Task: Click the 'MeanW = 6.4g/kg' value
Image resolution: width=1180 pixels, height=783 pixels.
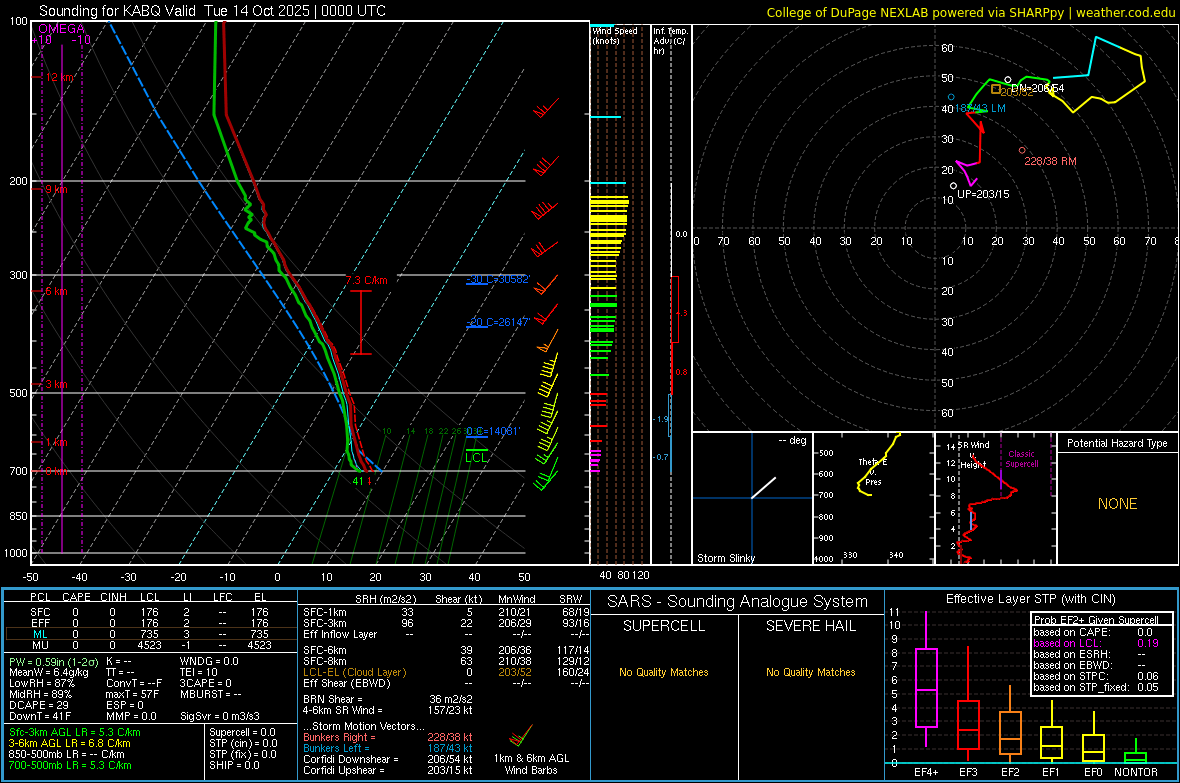Action: [x=49, y=672]
